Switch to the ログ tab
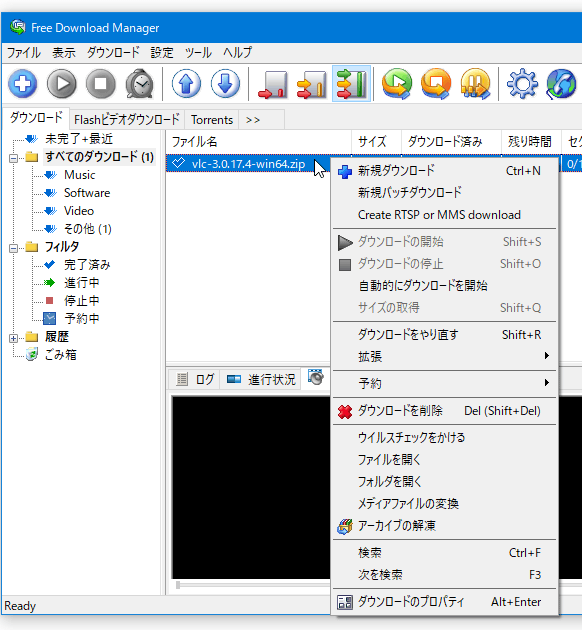 pyautogui.click(x=196, y=379)
